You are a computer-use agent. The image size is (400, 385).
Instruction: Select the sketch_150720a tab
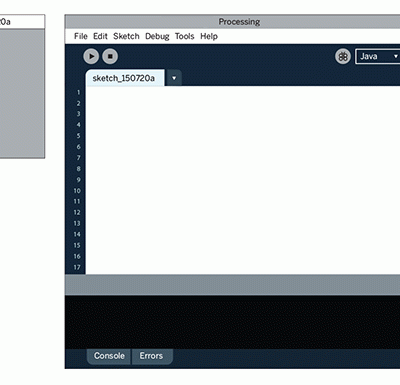125,78
